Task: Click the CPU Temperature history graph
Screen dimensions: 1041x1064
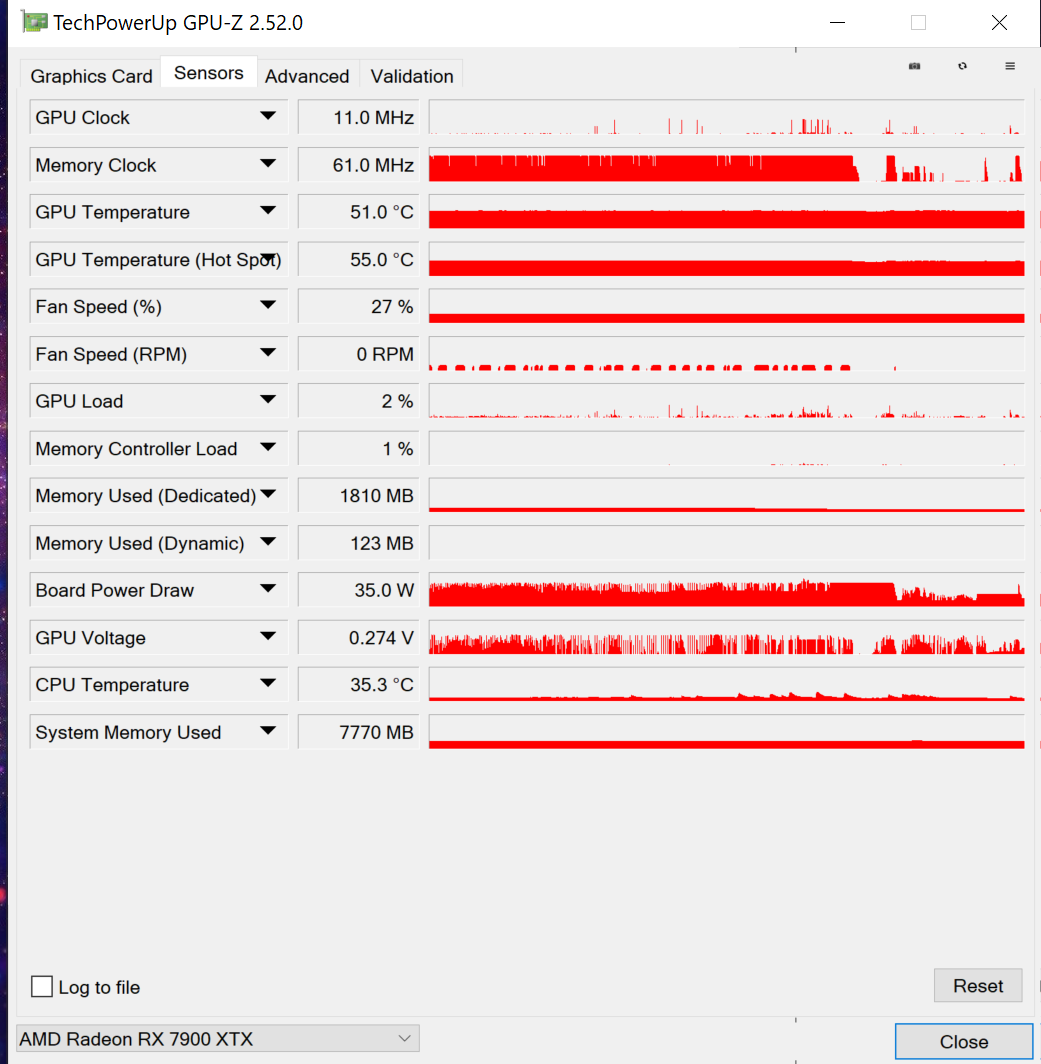Action: (727, 684)
